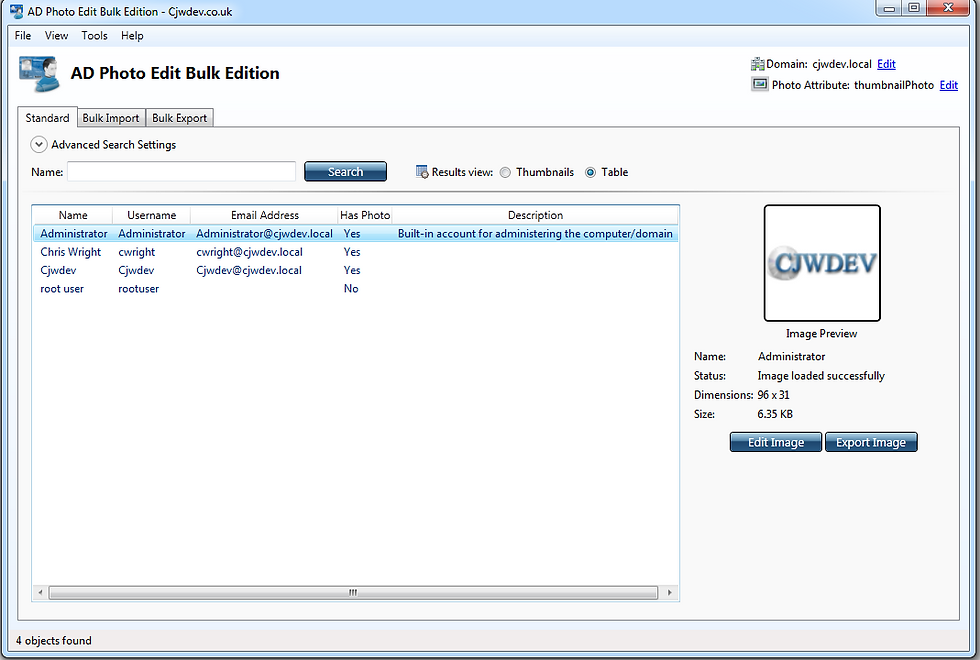Select the Administrator row name cell
The height and width of the screenshot is (660, 980).
pyautogui.click(x=74, y=234)
